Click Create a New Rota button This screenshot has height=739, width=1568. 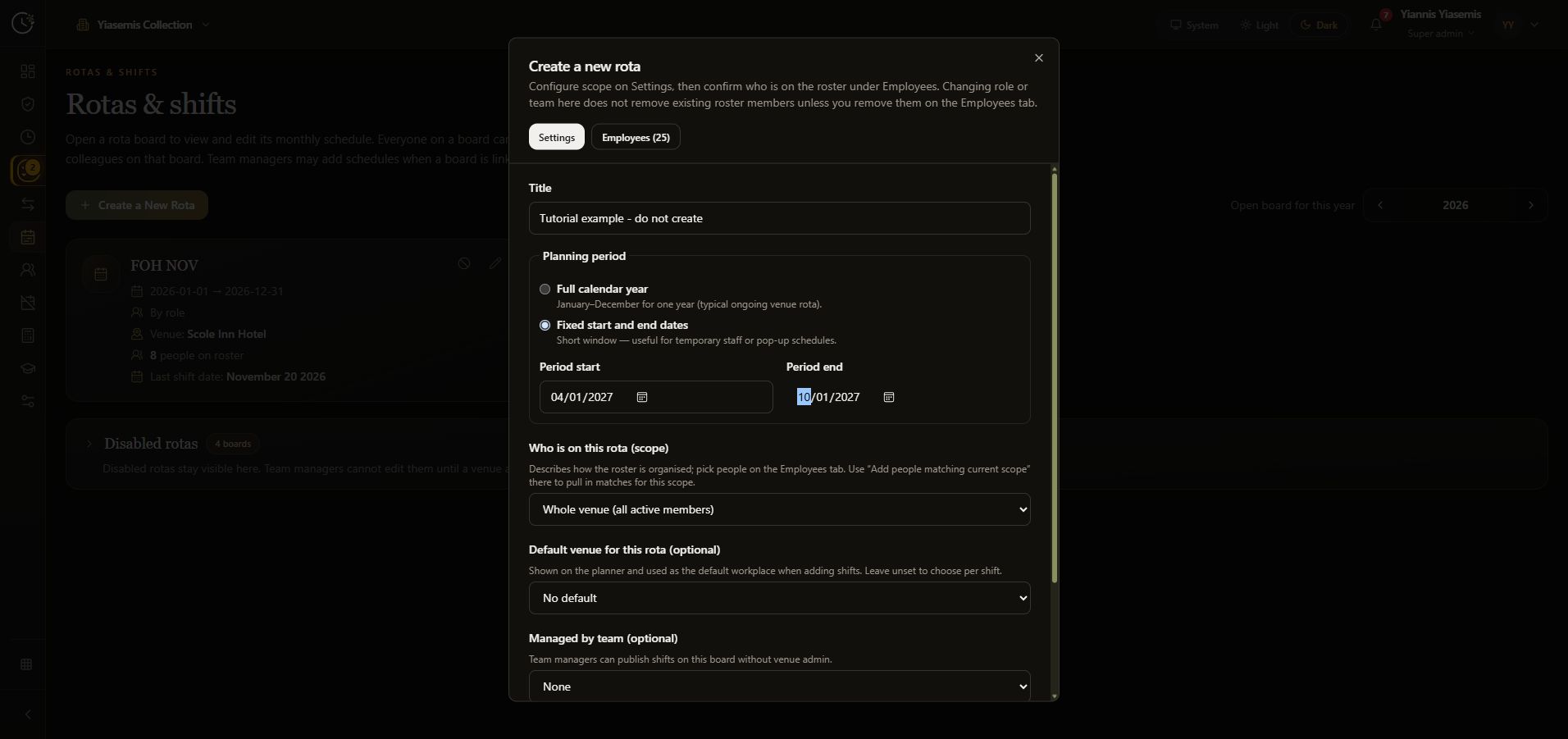coord(137,205)
